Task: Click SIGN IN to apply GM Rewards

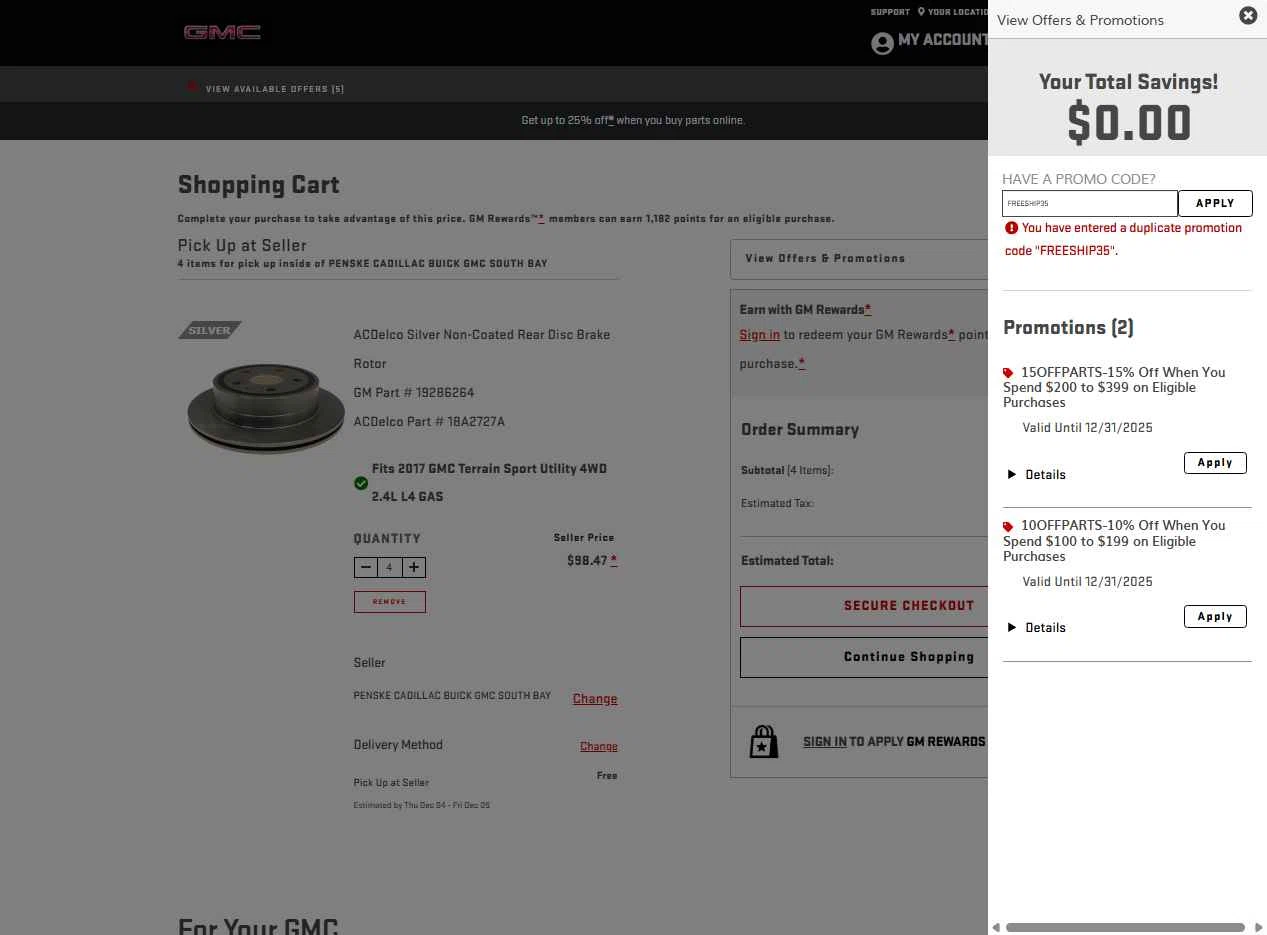Action: 825,742
